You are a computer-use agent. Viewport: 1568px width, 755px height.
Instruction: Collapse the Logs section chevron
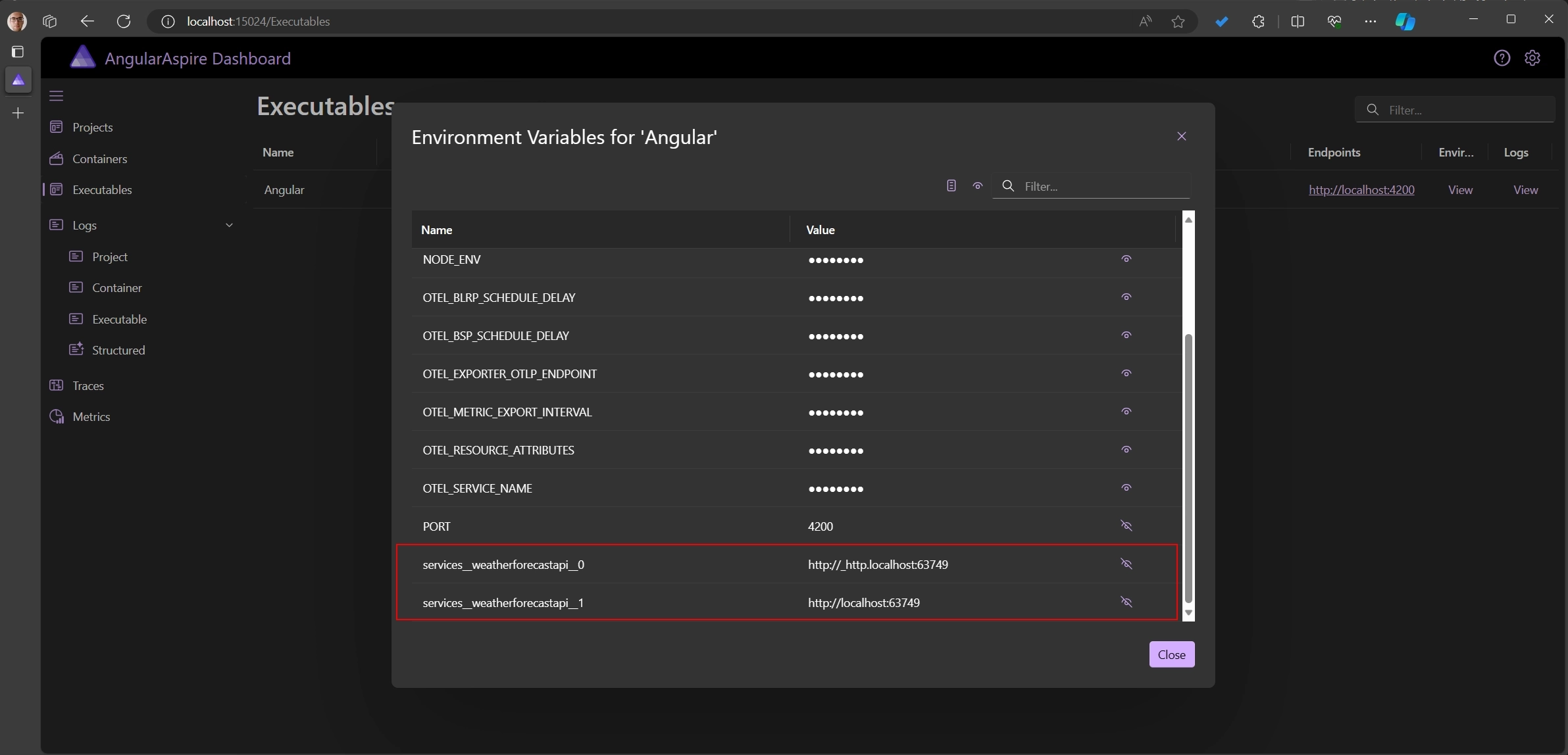click(x=229, y=226)
